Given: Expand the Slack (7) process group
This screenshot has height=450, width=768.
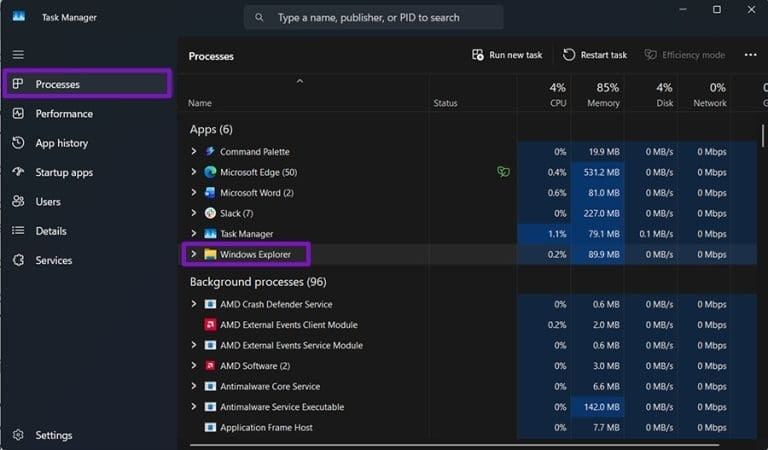Looking at the screenshot, I should (193, 213).
